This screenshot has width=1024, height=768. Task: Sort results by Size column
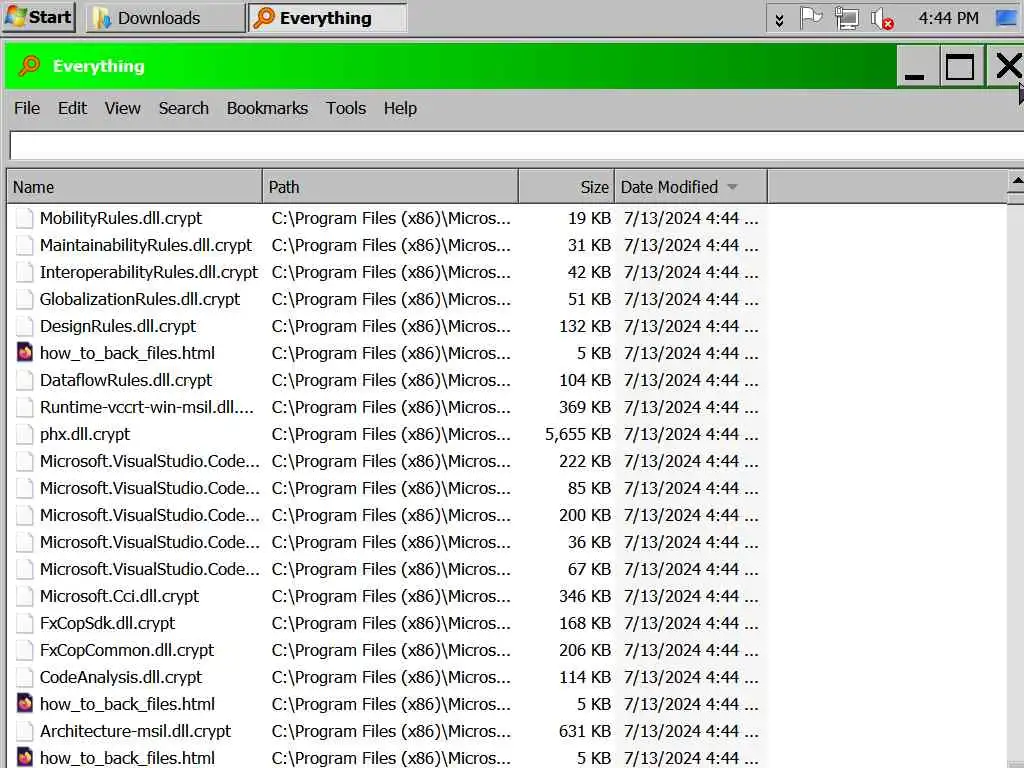(x=566, y=187)
